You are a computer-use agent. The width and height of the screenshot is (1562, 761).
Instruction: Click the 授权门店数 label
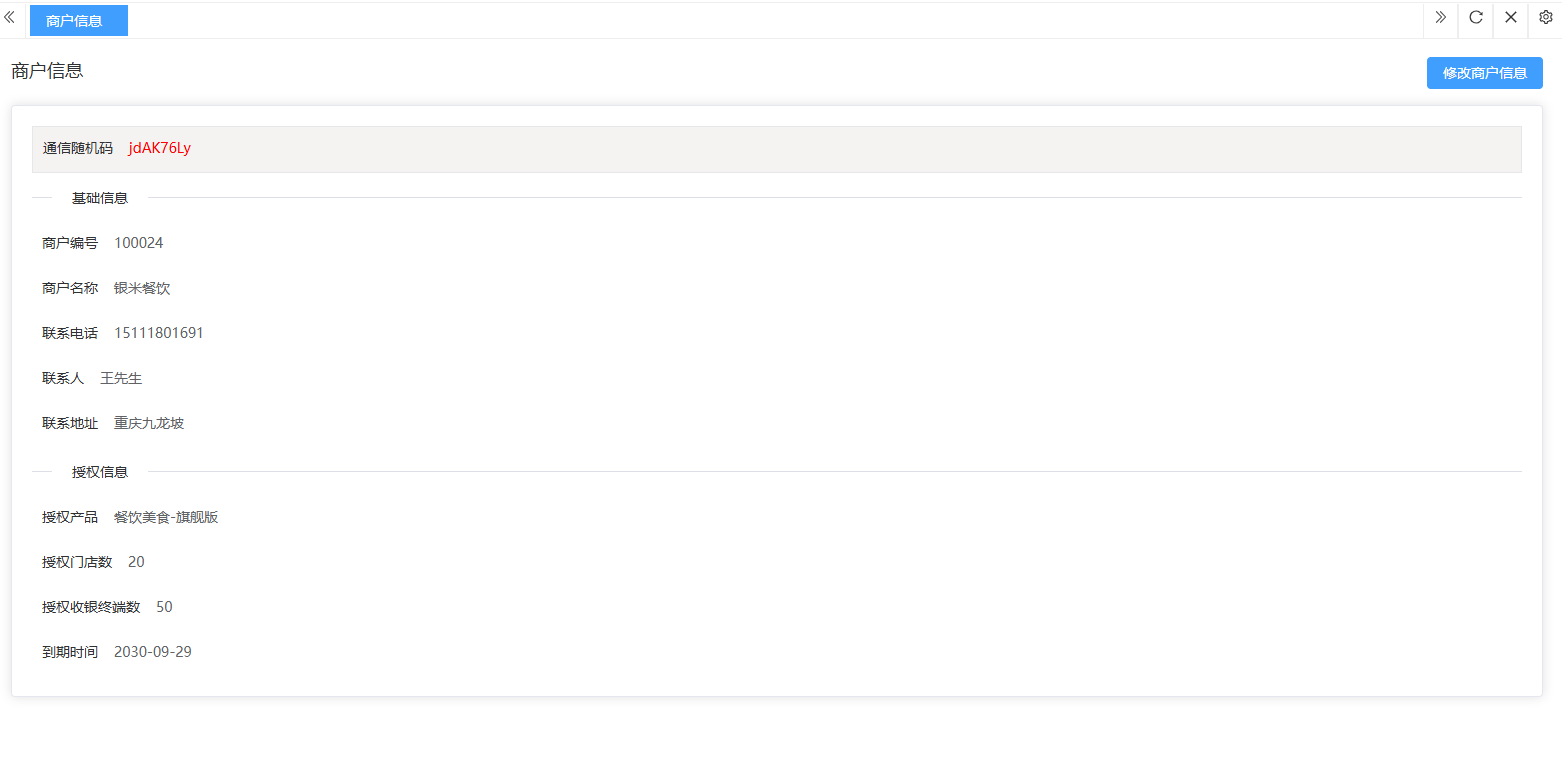[x=77, y=562]
